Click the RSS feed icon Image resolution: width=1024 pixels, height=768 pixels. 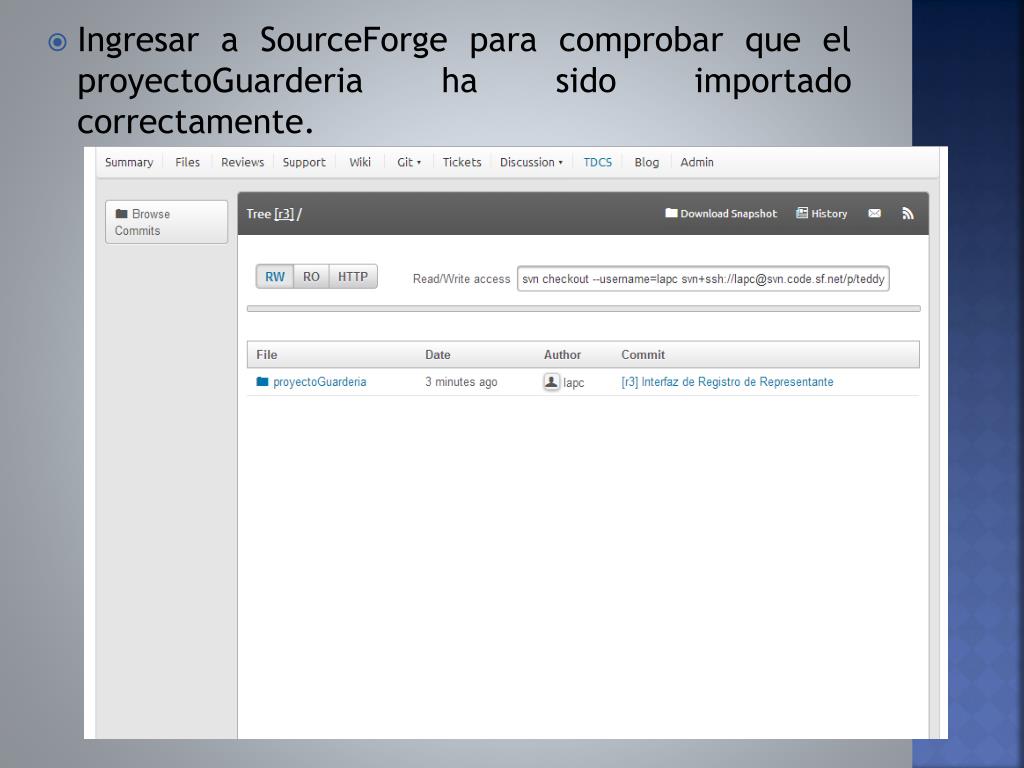(x=908, y=214)
